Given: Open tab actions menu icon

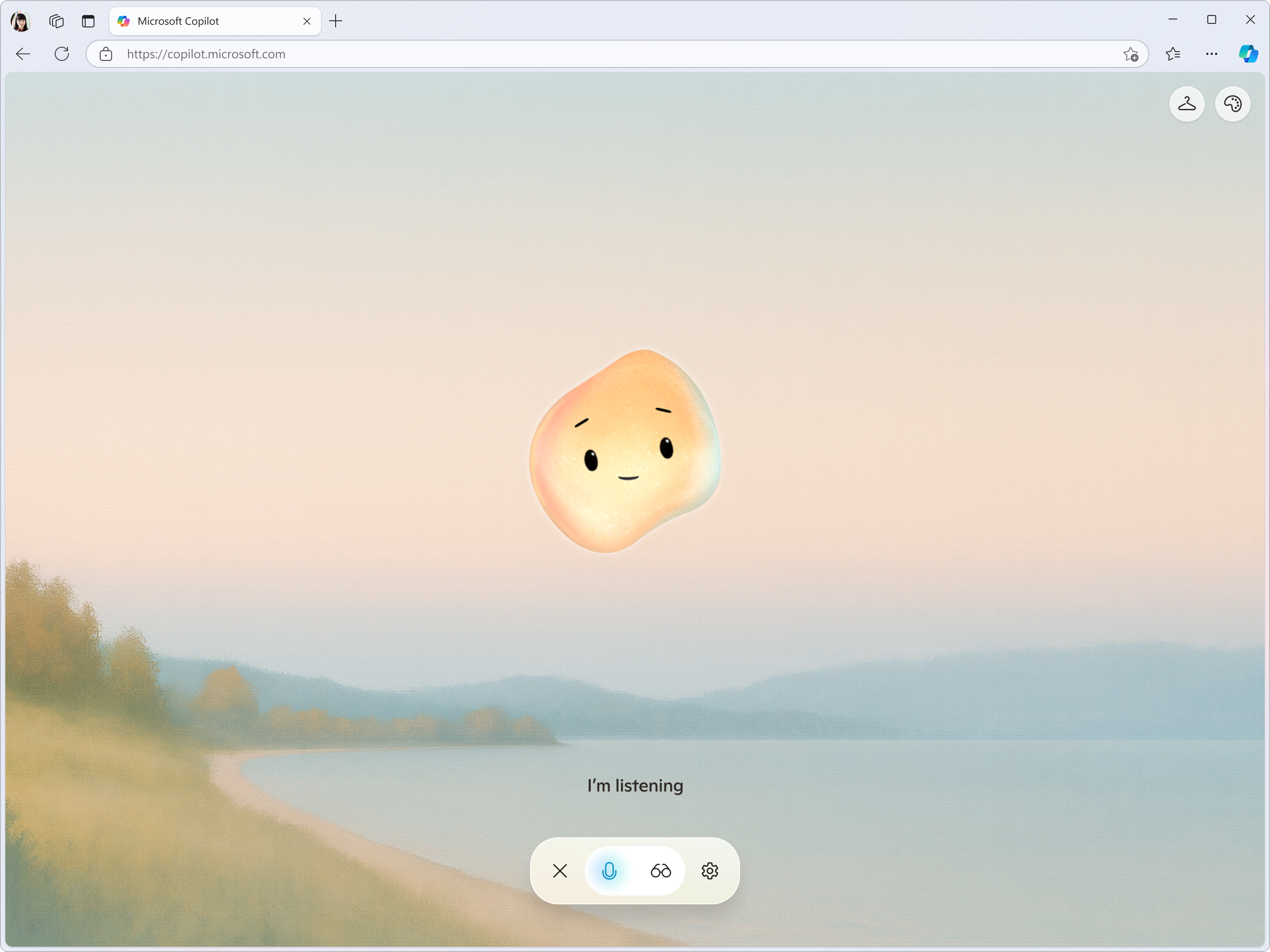Looking at the screenshot, I should [88, 21].
